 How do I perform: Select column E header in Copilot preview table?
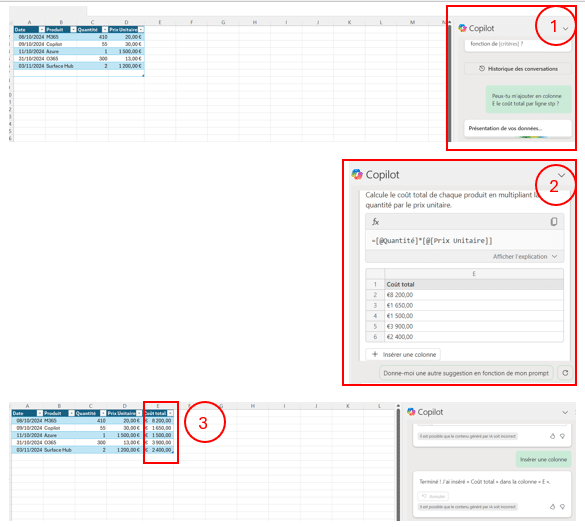tap(474, 274)
